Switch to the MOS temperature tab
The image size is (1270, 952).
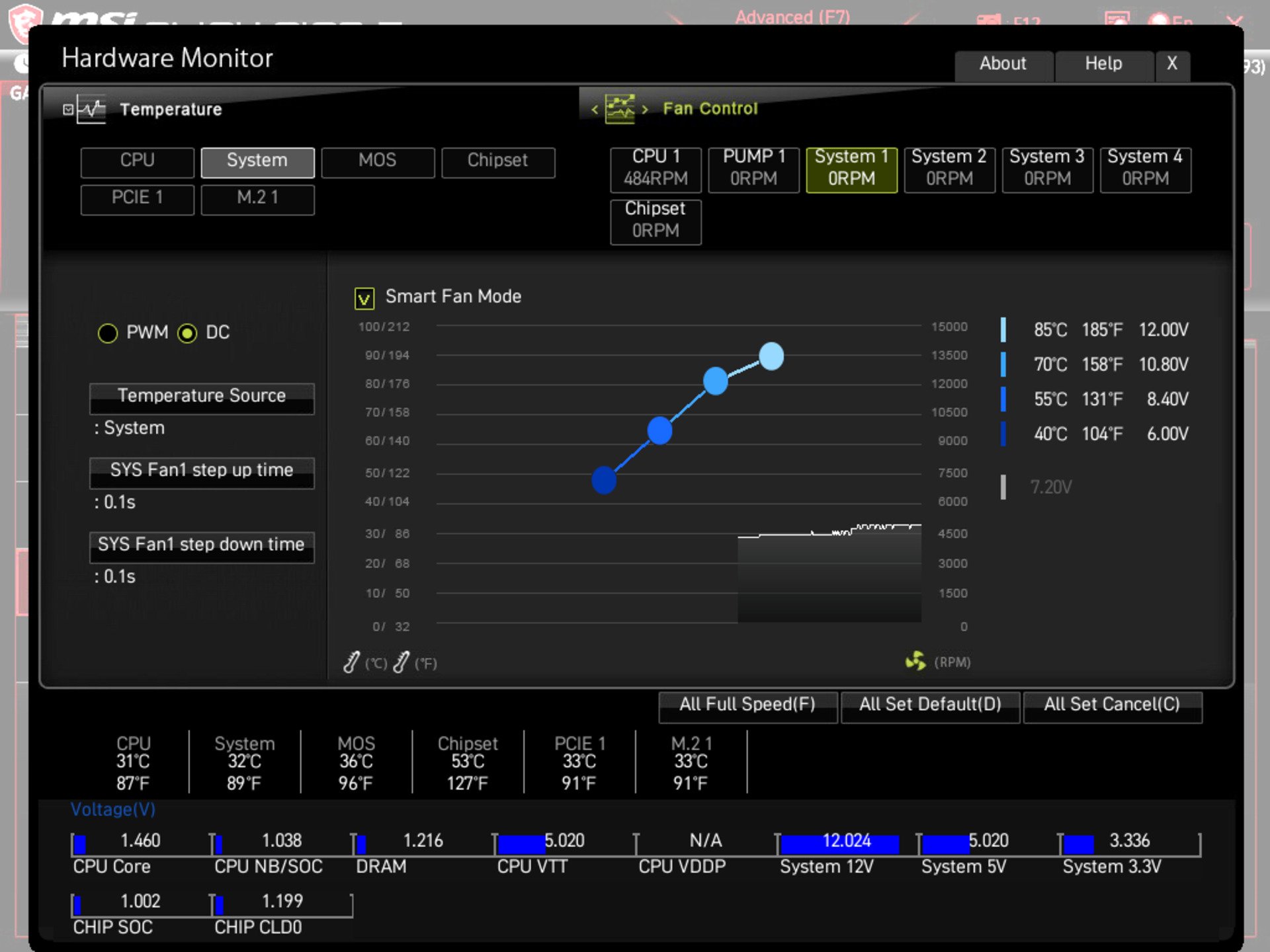click(378, 162)
